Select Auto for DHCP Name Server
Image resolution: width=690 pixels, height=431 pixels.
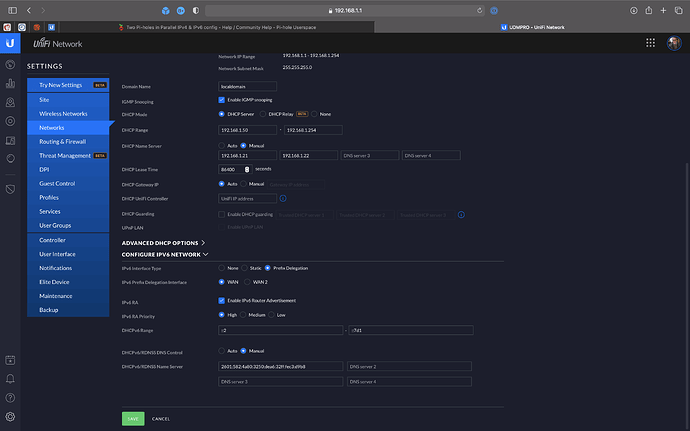pyautogui.click(x=221, y=145)
